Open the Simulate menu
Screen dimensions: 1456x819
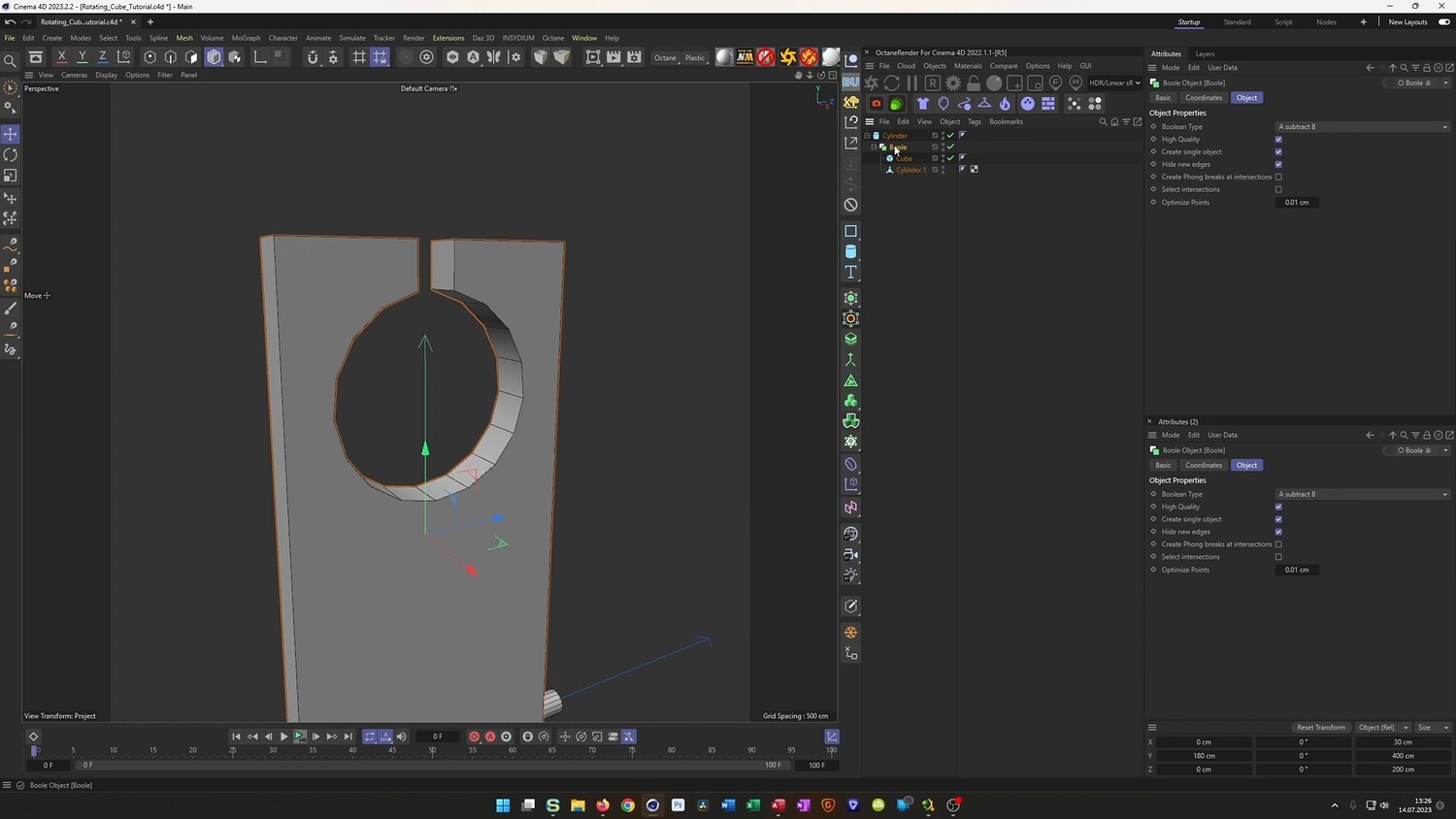pyautogui.click(x=352, y=38)
